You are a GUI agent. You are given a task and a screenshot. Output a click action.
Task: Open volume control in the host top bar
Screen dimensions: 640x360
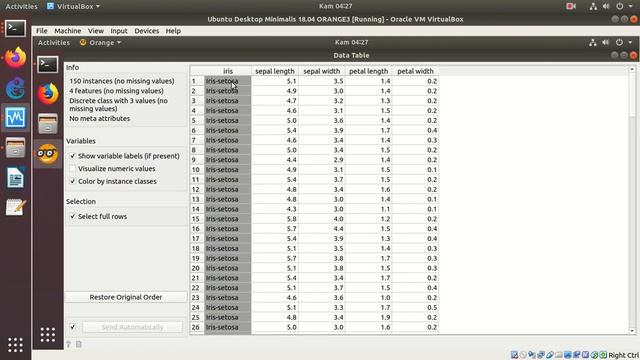(x=606, y=6)
